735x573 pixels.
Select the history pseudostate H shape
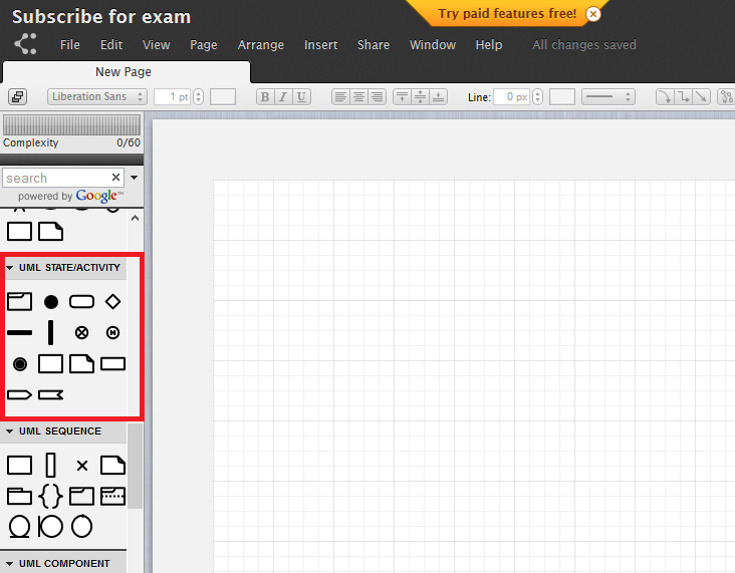coord(112,333)
